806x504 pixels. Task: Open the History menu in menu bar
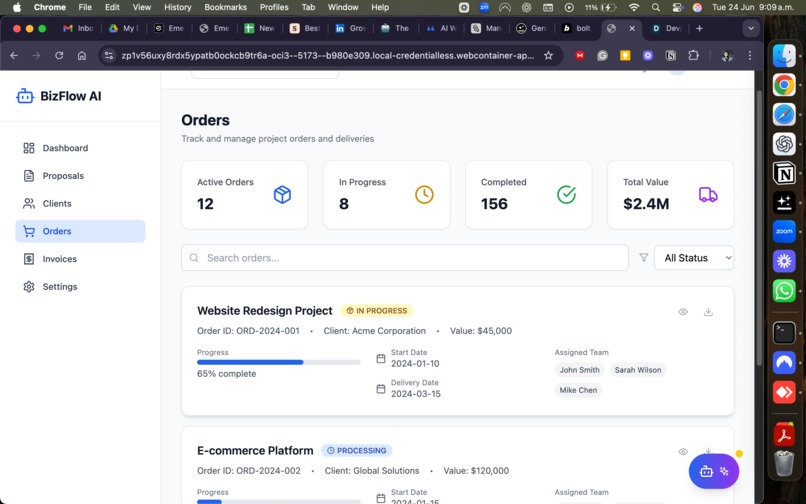(x=177, y=7)
